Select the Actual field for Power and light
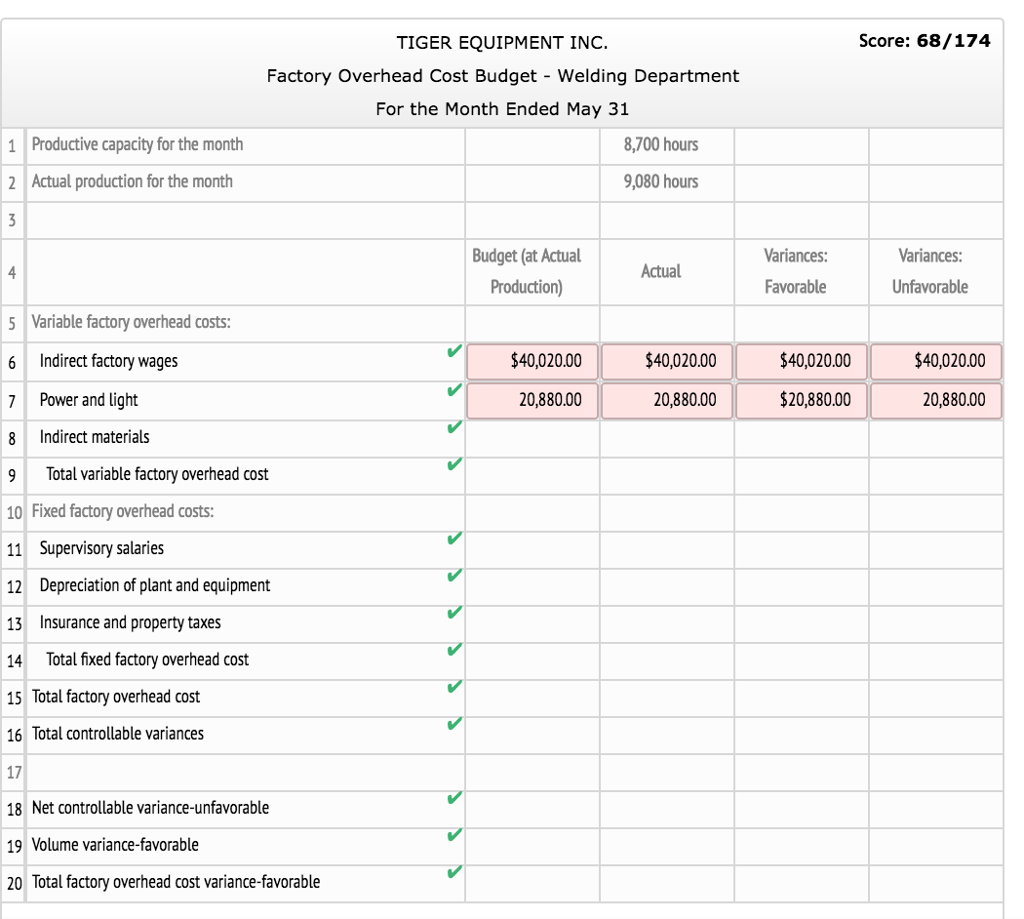This screenshot has width=1024, height=919. pos(667,400)
